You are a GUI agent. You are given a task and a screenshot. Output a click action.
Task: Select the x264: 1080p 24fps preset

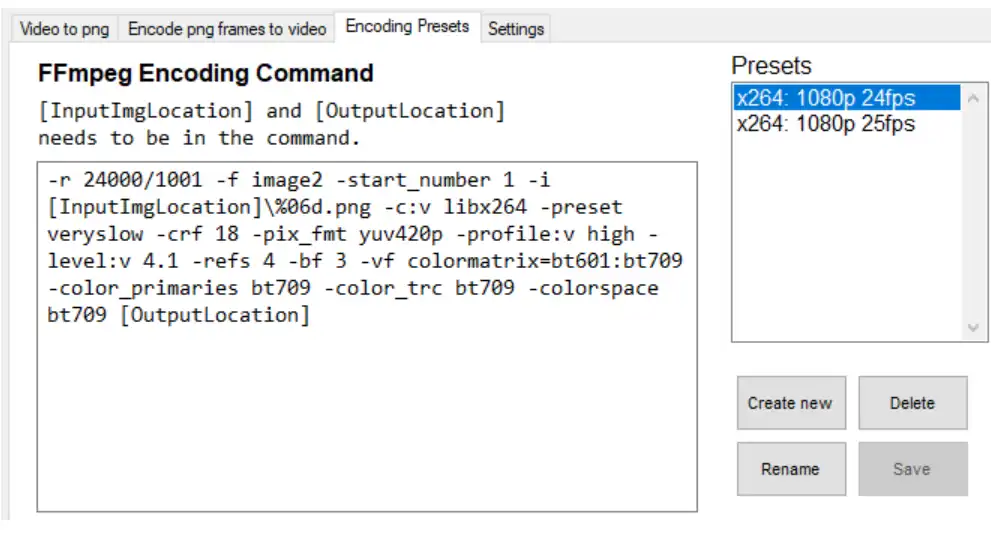click(847, 98)
